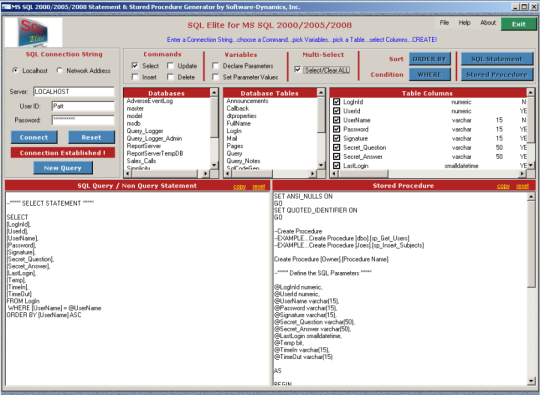The image size is (540, 395).
Task: Generate the Stored Procedure
Action: click(x=497, y=75)
